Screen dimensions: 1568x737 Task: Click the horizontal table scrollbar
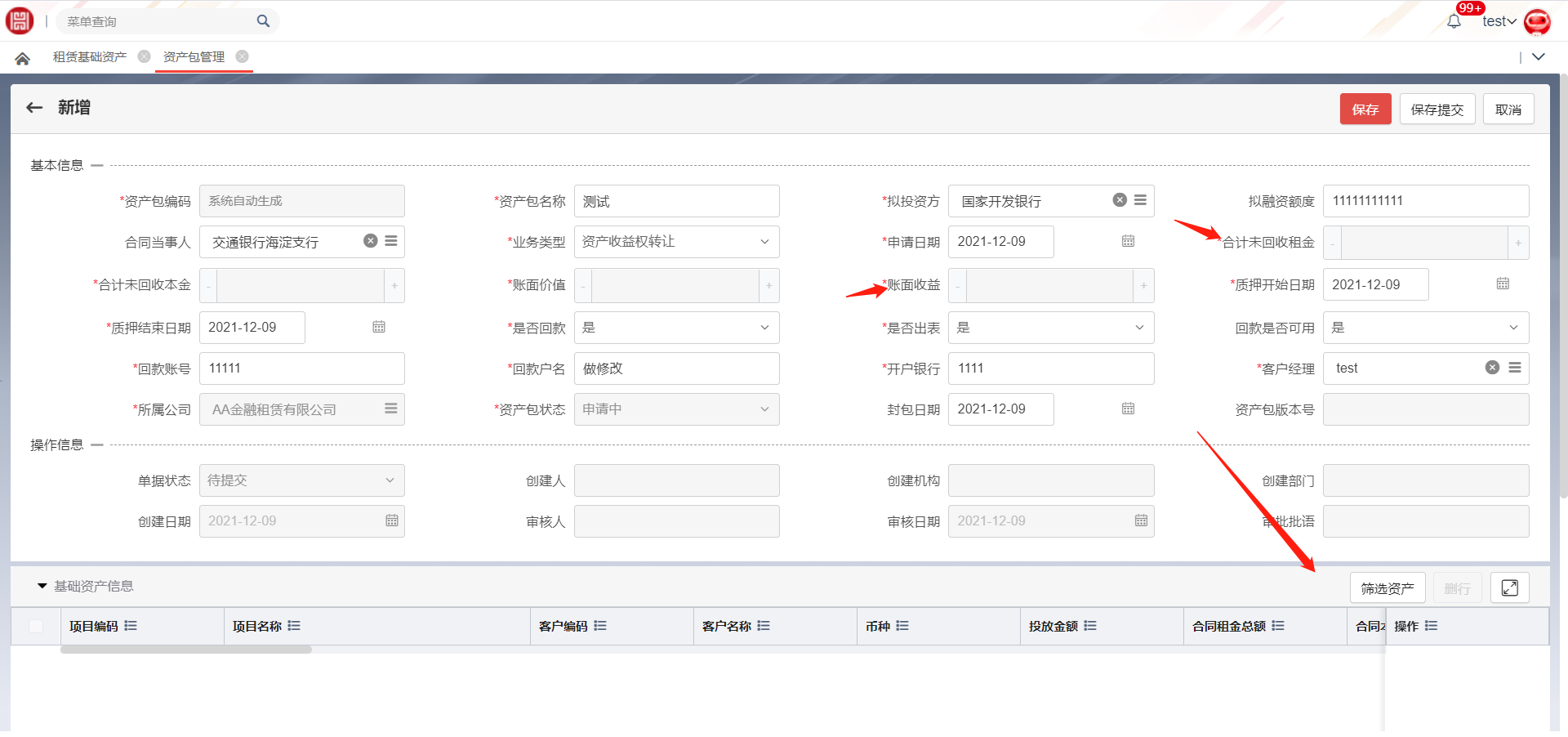186,650
